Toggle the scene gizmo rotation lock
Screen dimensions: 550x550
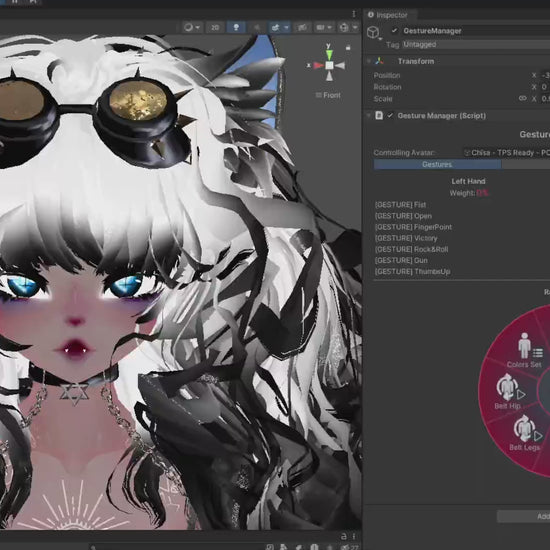click(348, 47)
